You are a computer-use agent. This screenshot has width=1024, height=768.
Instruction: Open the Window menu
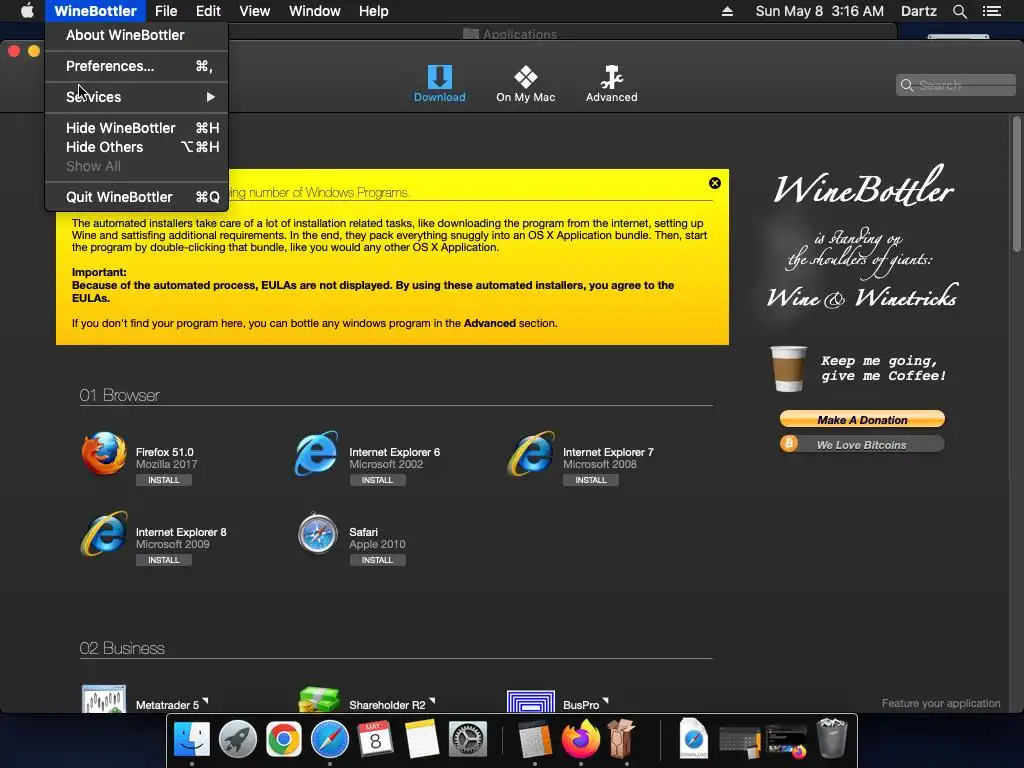coord(315,11)
